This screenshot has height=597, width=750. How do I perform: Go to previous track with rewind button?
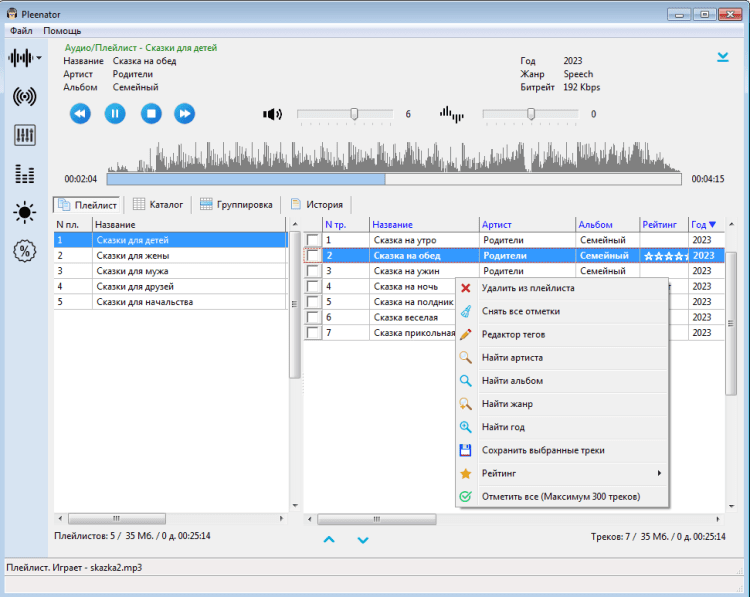click(80, 114)
